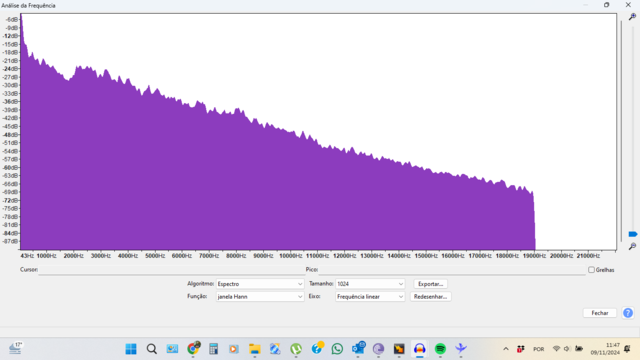The image size is (640, 360).
Task: Enable the Grelhas checkbox
Action: [591, 270]
